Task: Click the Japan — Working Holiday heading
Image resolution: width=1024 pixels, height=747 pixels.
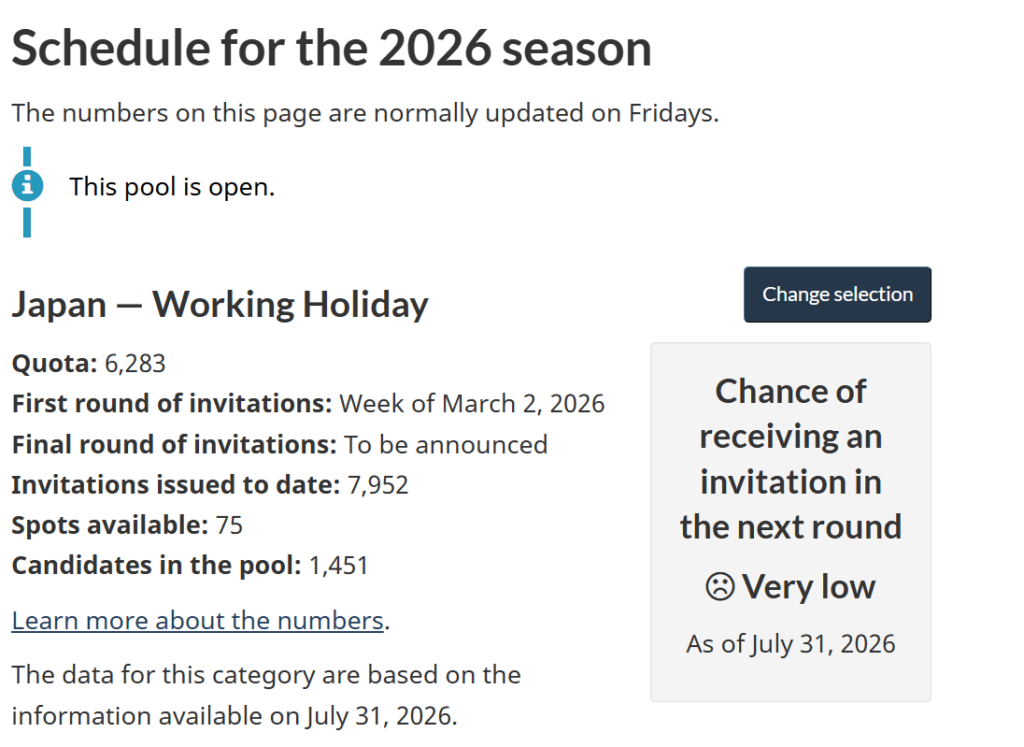Action: click(220, 304)
